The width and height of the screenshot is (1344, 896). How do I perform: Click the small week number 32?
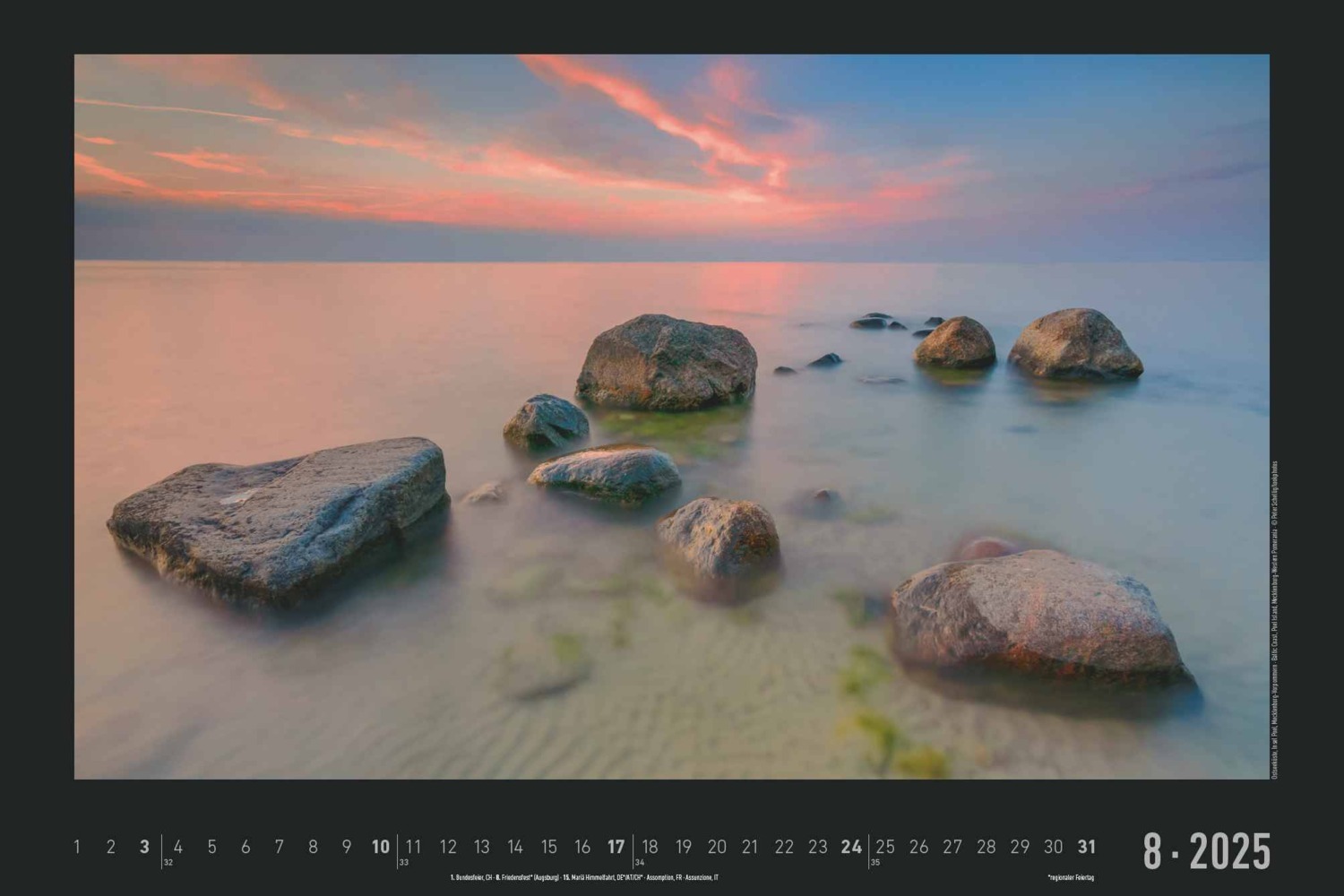tap(168, 863)
